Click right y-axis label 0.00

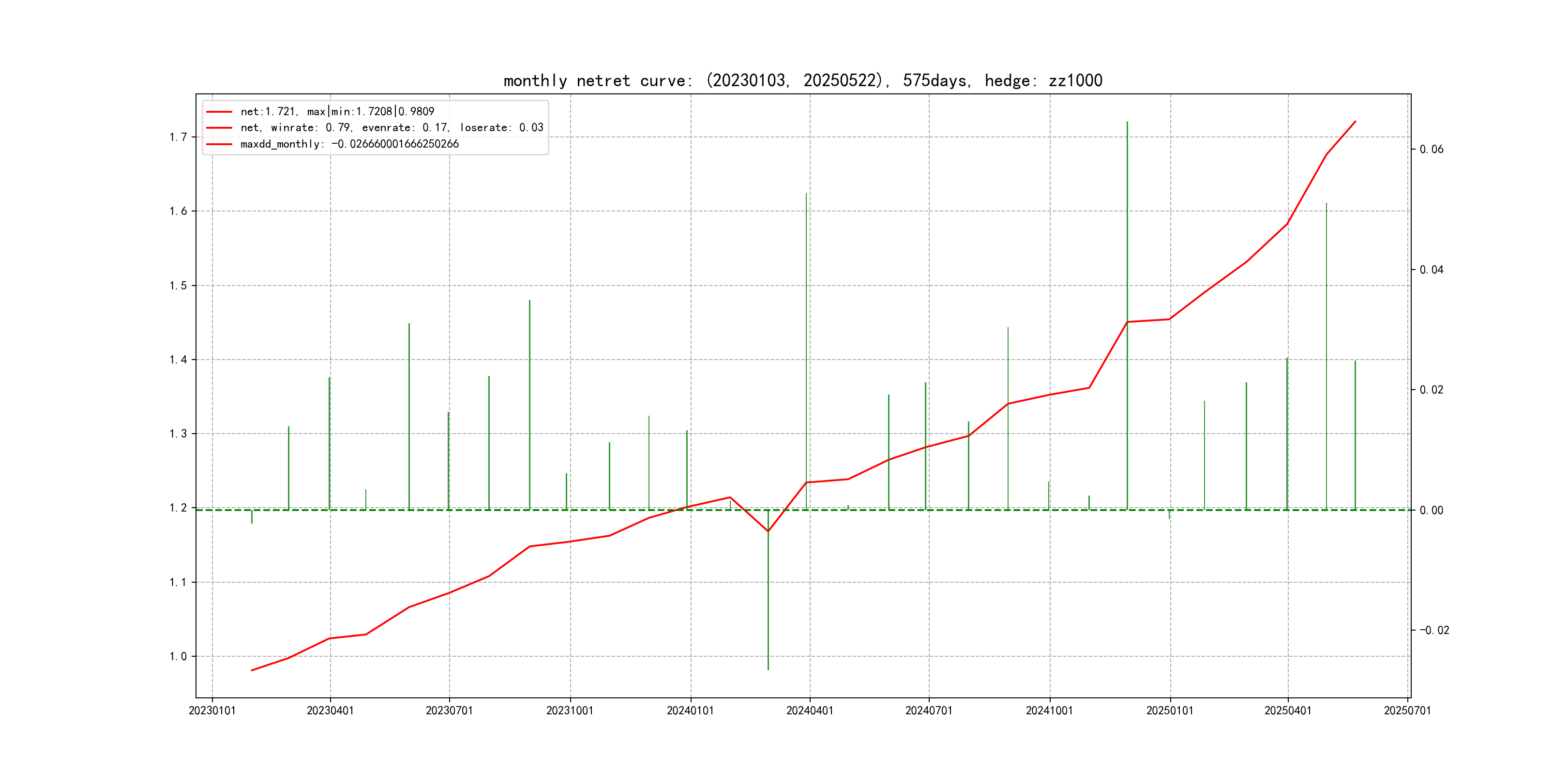[x=1431, y=510]
